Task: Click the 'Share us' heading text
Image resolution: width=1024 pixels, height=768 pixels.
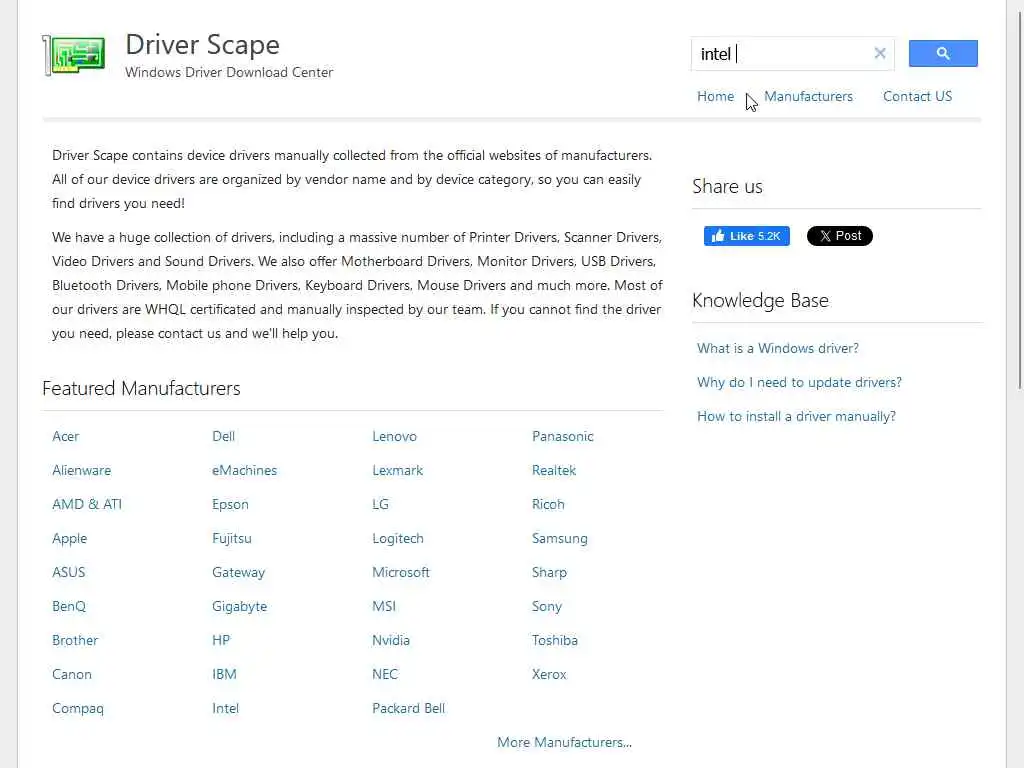Action: [x=727, y=187]
